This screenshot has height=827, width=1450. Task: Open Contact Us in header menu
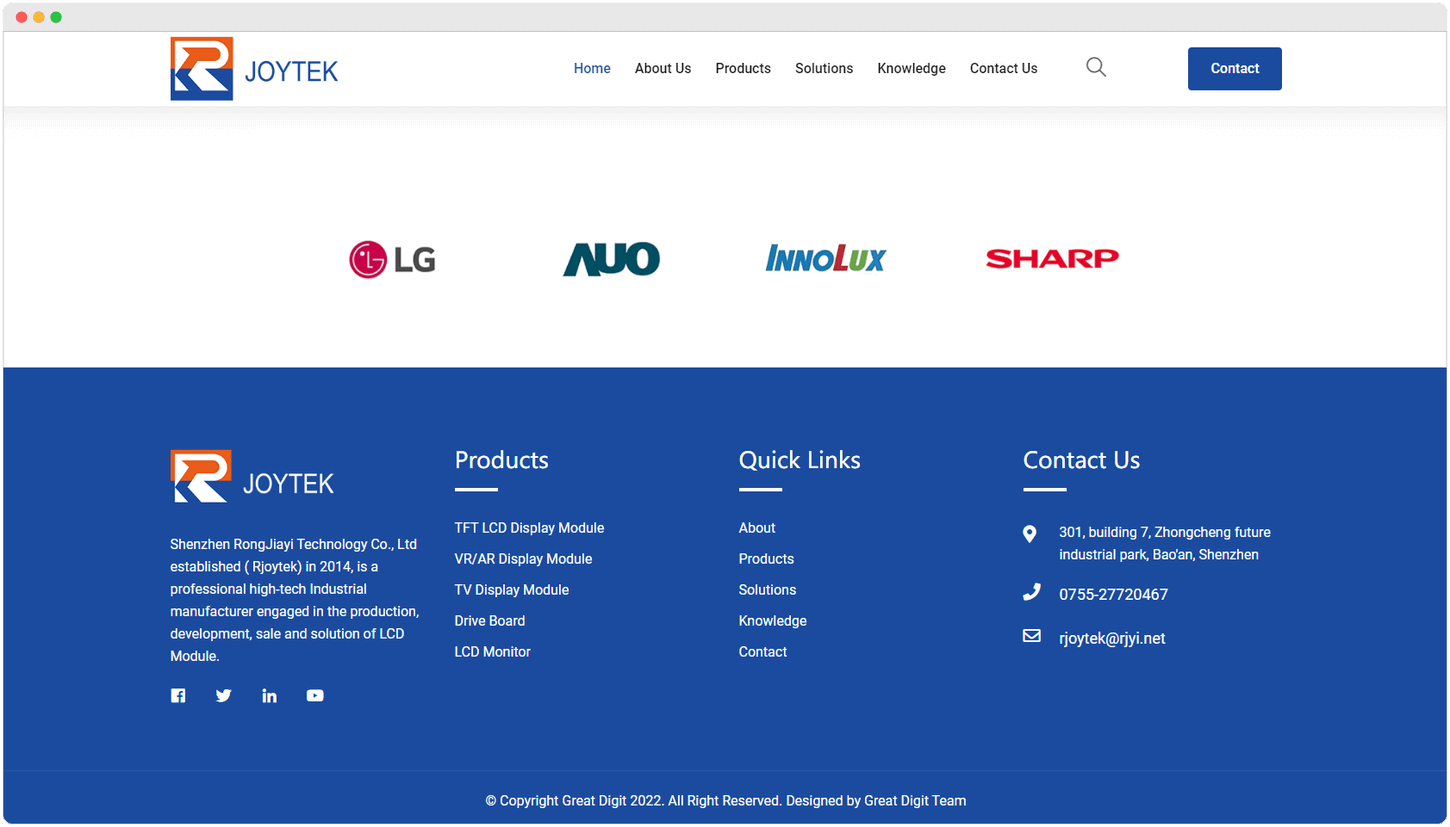coord(1003,69)
